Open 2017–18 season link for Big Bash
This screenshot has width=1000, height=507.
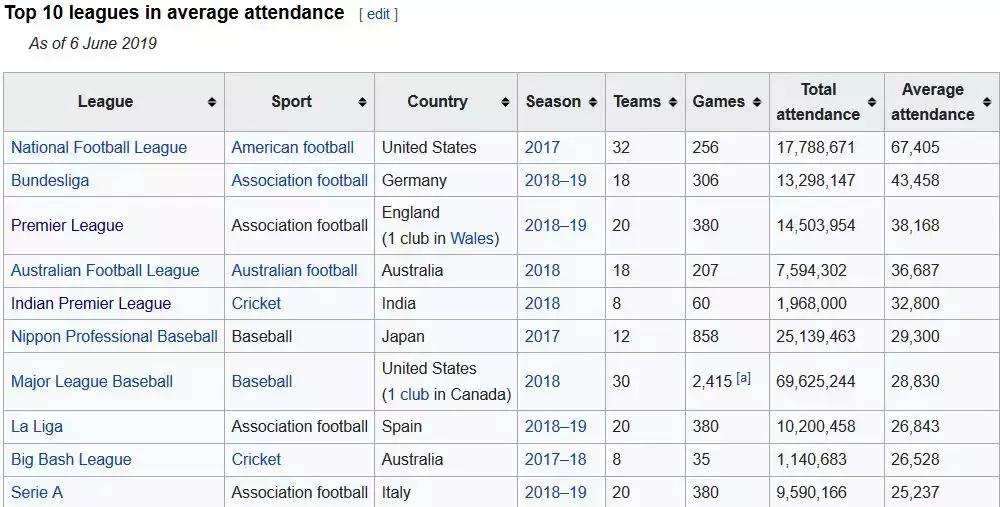[x=555, y=459]
